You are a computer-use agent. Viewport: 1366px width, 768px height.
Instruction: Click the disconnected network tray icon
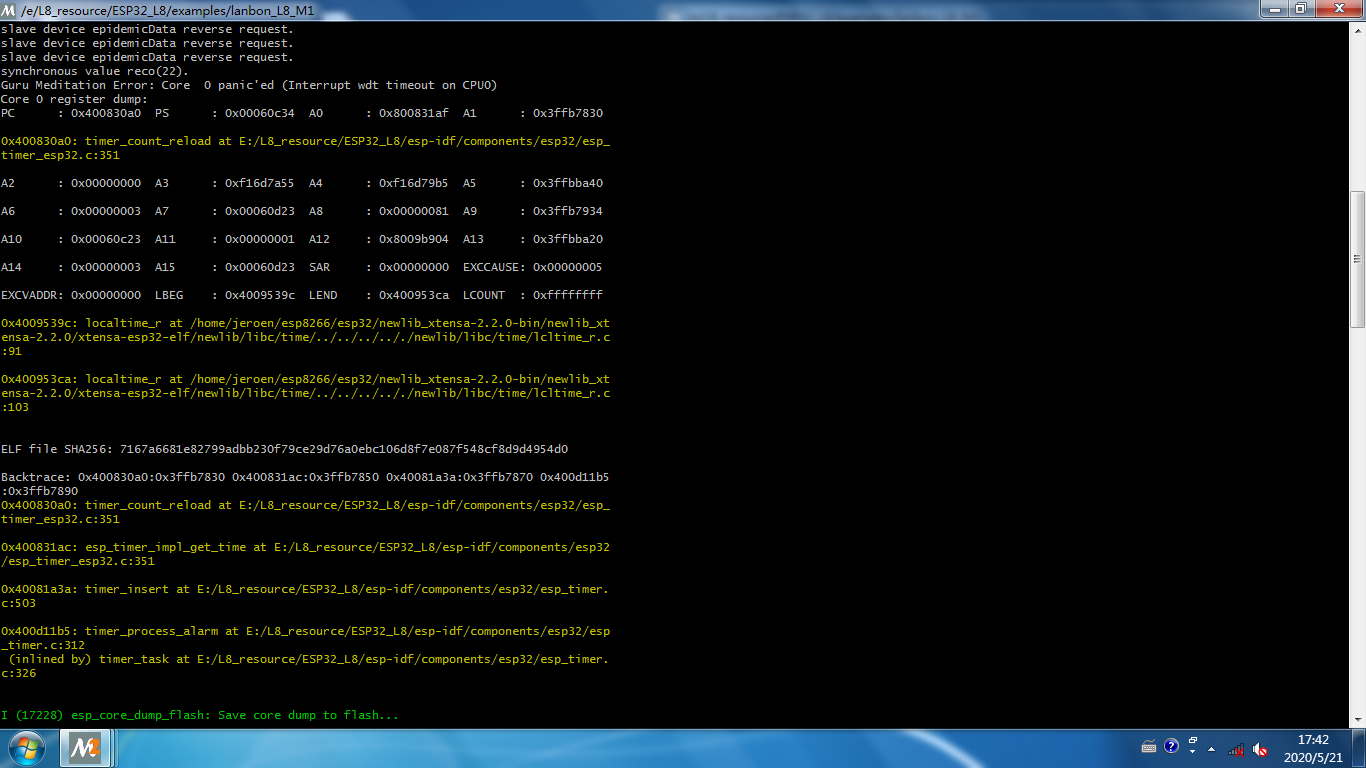click(x=1236, y=749)
